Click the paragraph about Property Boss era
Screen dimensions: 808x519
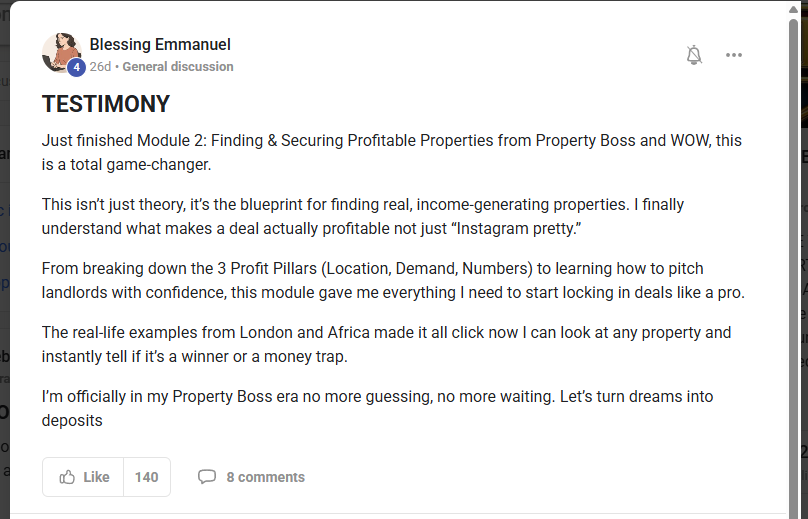click(x=377, y=408)
